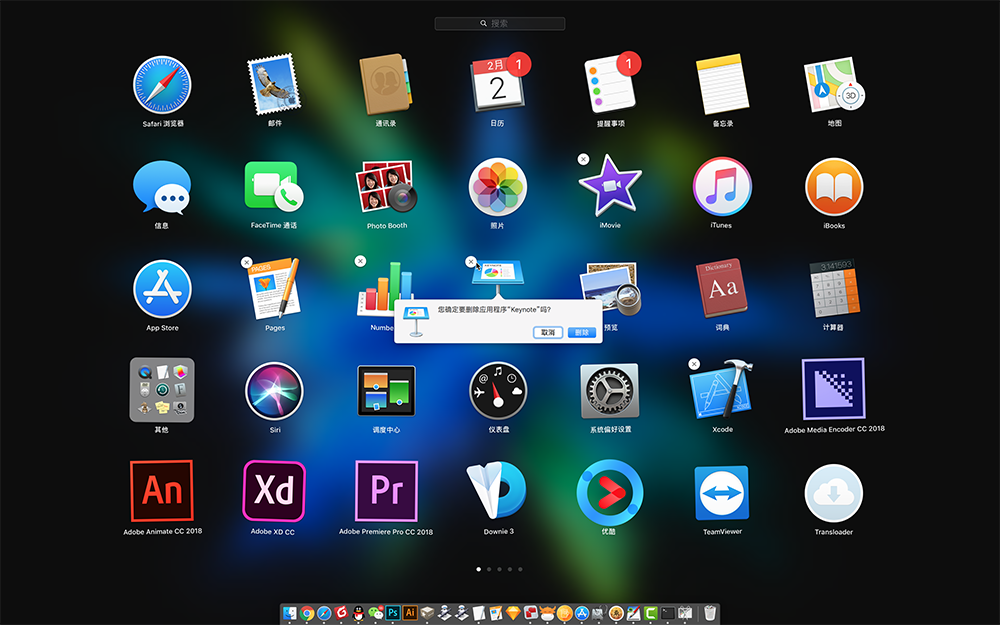Open WeChat in the Dock

376,613
